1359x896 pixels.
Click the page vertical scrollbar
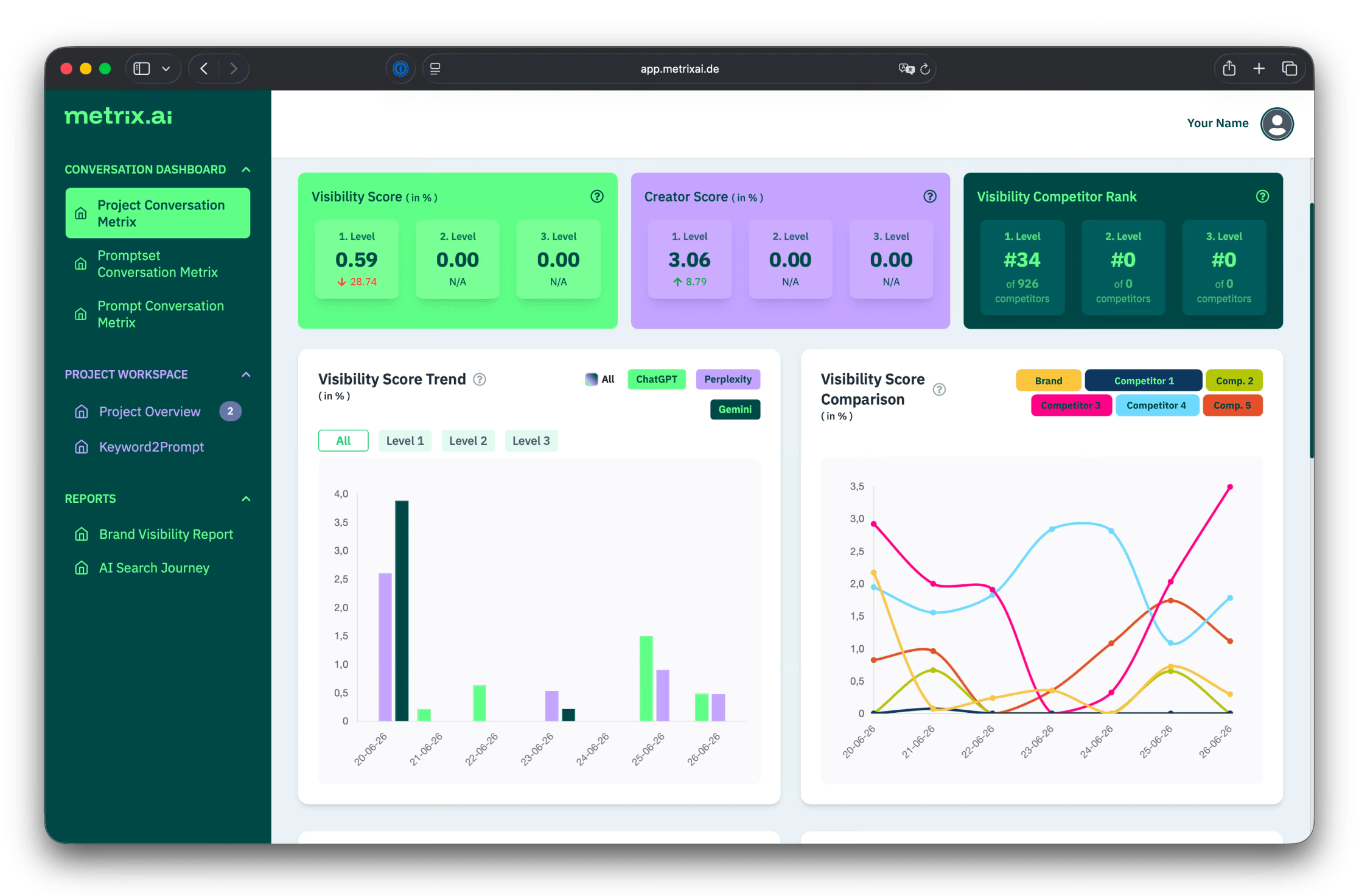pos(1312,331)
